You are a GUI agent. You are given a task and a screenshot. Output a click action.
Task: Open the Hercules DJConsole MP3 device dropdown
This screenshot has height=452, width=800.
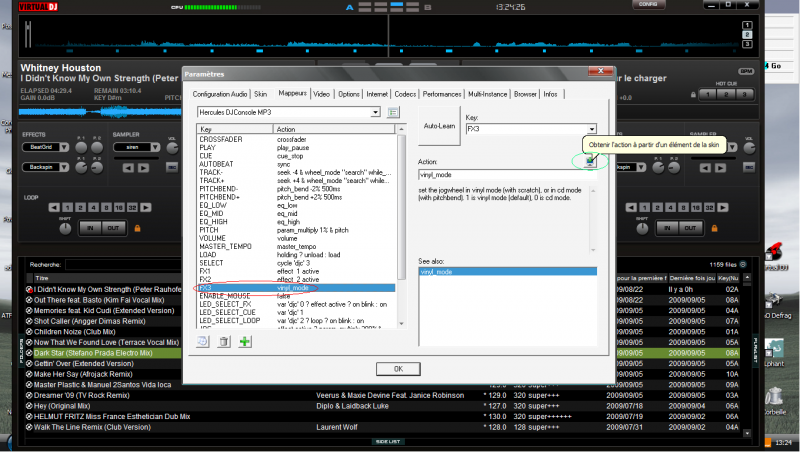tap(376, 113)
